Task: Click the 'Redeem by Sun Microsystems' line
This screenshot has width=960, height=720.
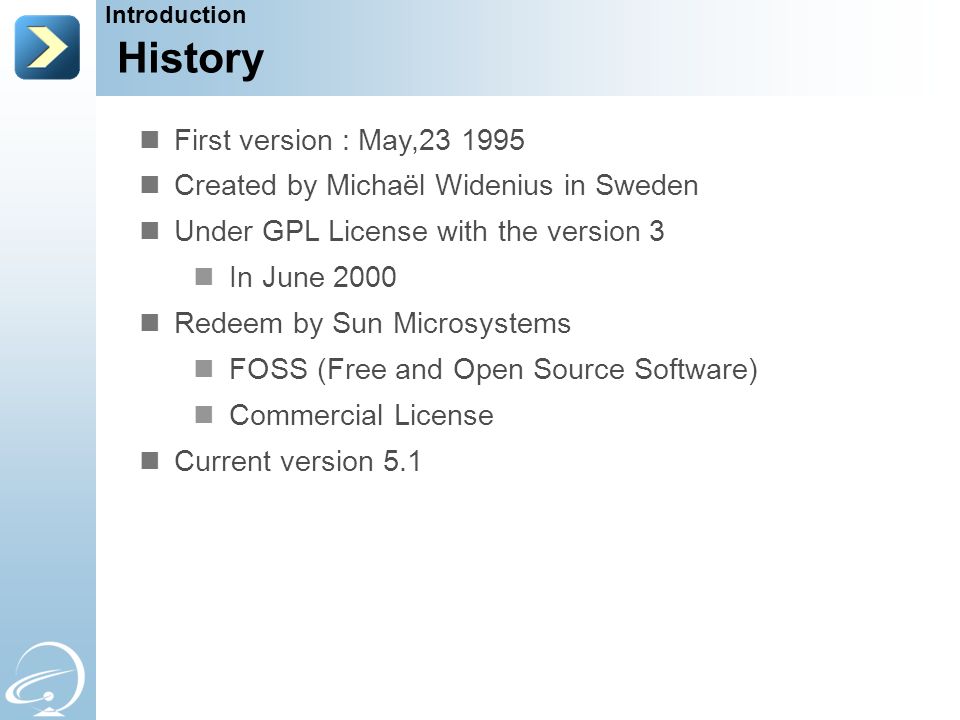Action: pyautogui.click(x=373, y=323)
